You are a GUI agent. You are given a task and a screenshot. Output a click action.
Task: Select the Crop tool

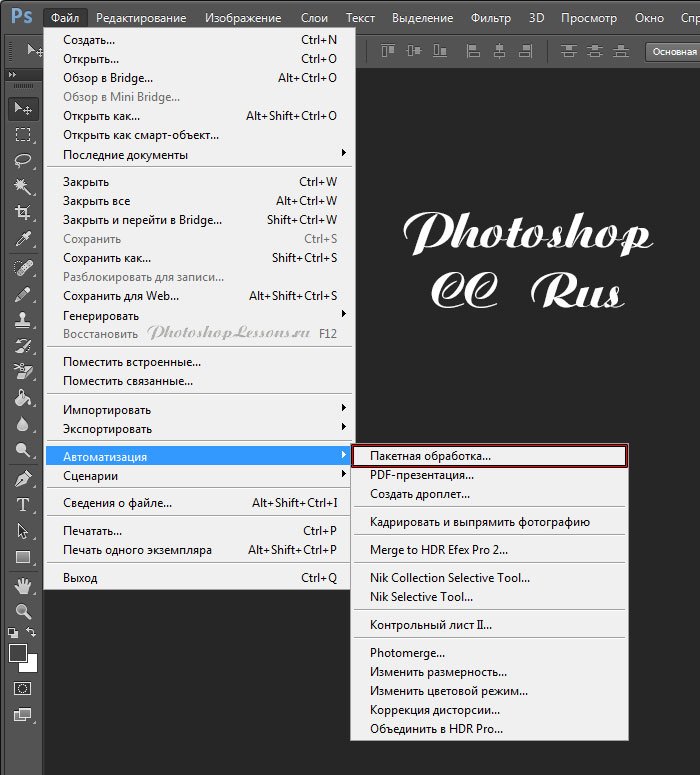[x=22, y=213]
